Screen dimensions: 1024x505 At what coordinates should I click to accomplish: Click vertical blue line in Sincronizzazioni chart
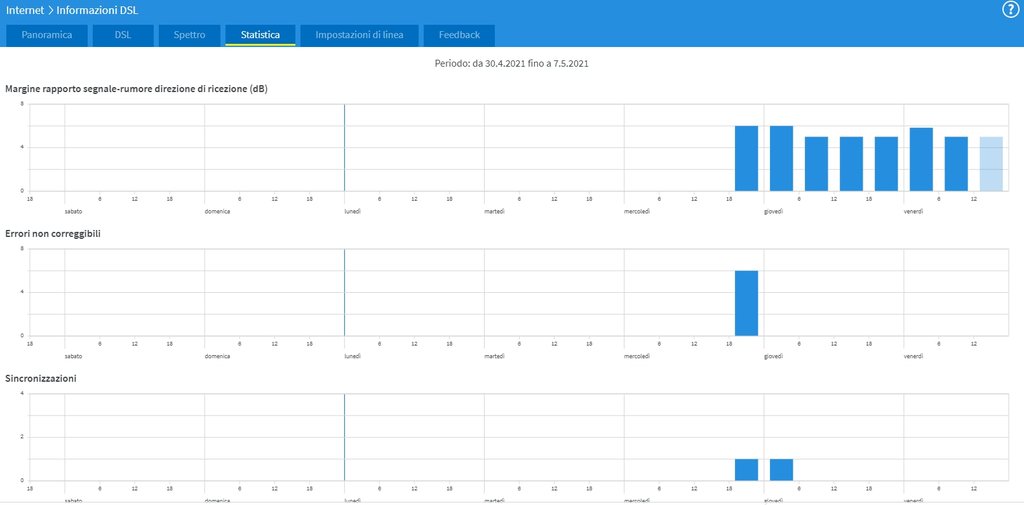(x=344, y=437)
